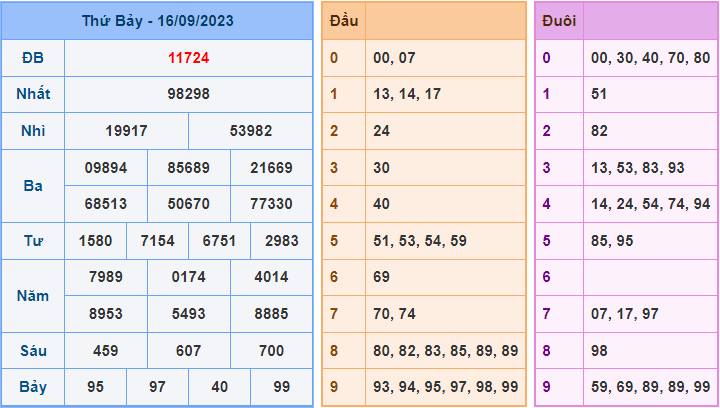The image size is (720, 408).
Task: Select the special prize number 11724
Action: point(188,58)
